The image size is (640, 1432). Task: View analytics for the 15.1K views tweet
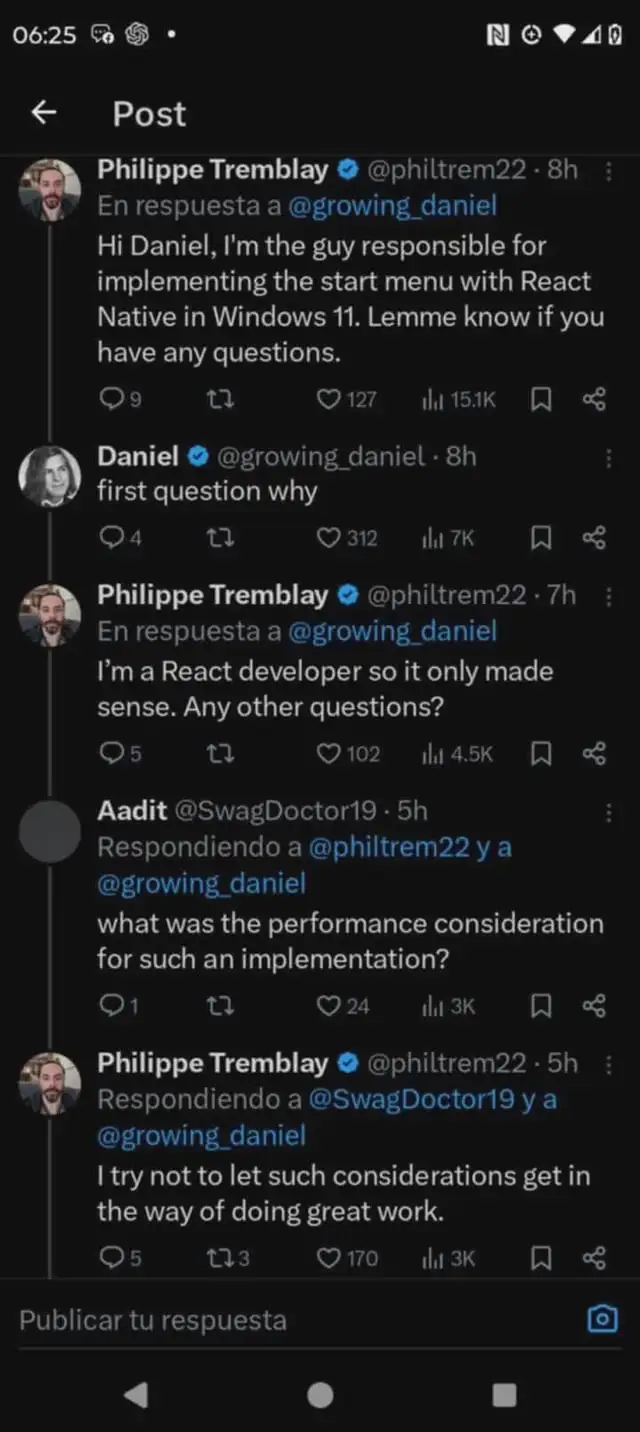pos(432,400)
